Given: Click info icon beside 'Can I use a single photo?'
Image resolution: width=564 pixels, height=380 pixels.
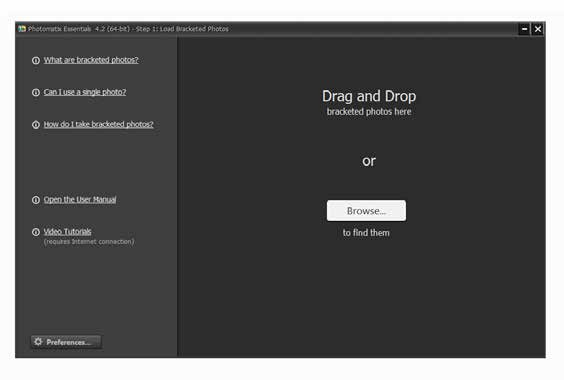Looking at the screenshot, I should [x=36, y=92].
